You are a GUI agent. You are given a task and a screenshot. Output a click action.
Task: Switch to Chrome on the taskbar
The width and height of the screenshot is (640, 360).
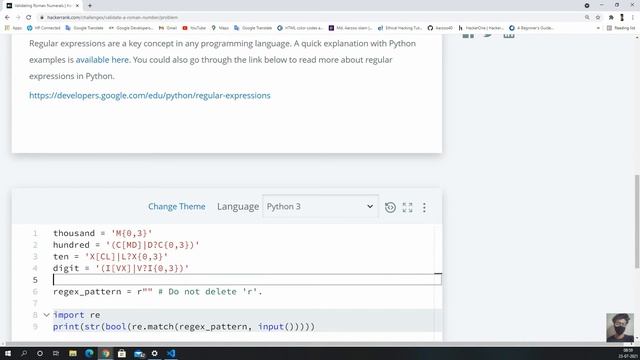(x=106, y=353)
